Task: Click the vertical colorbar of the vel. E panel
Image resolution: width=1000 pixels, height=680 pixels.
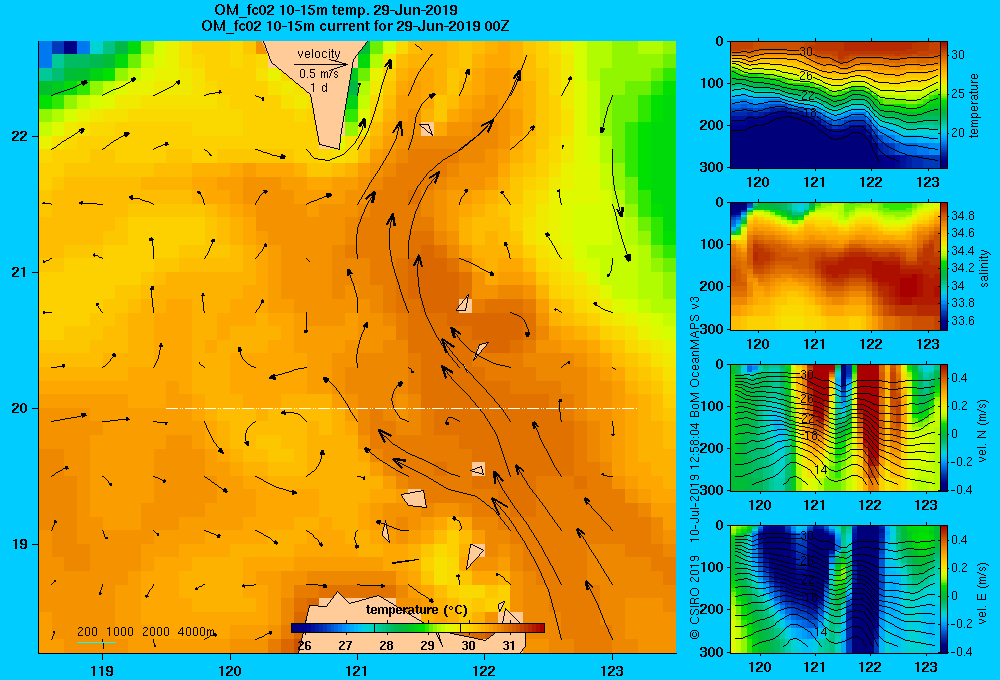Action: click(x=944, y=589)
